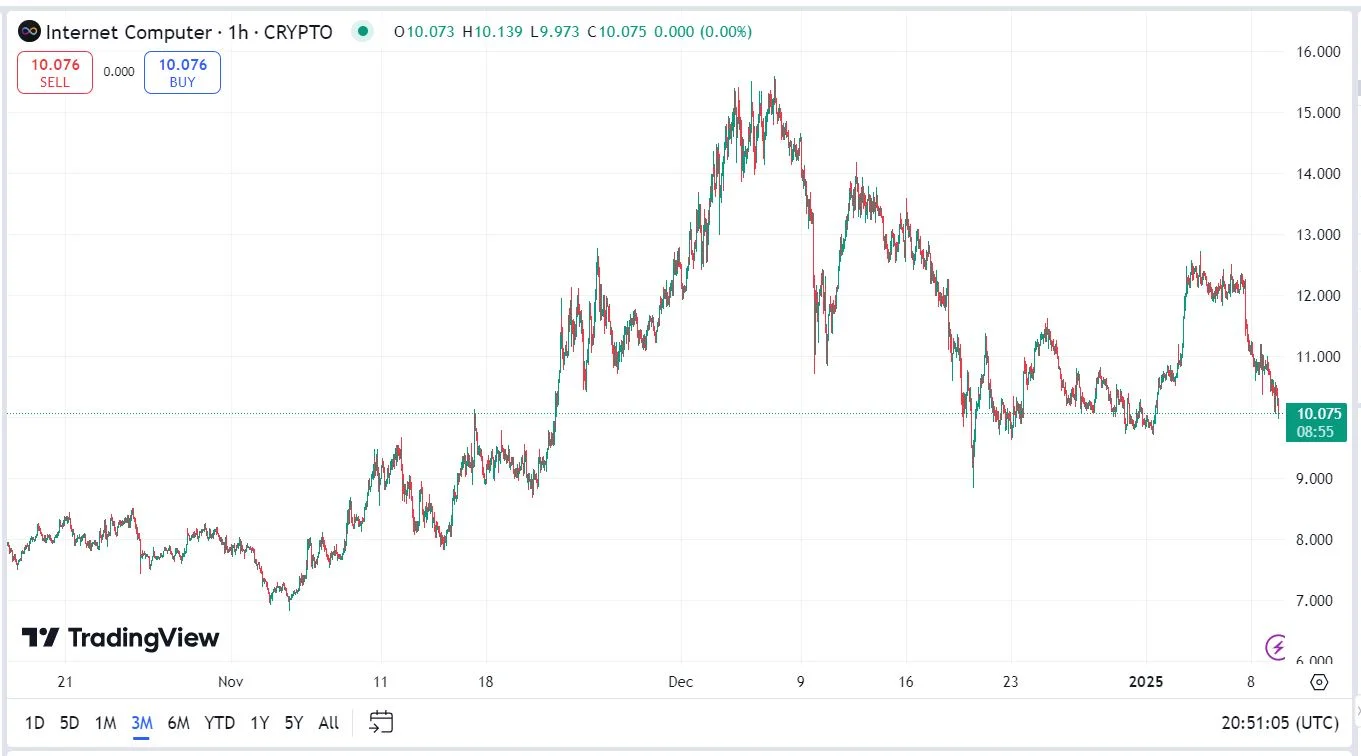
Task: Select the 5D time range
Action: pos(69,722)
